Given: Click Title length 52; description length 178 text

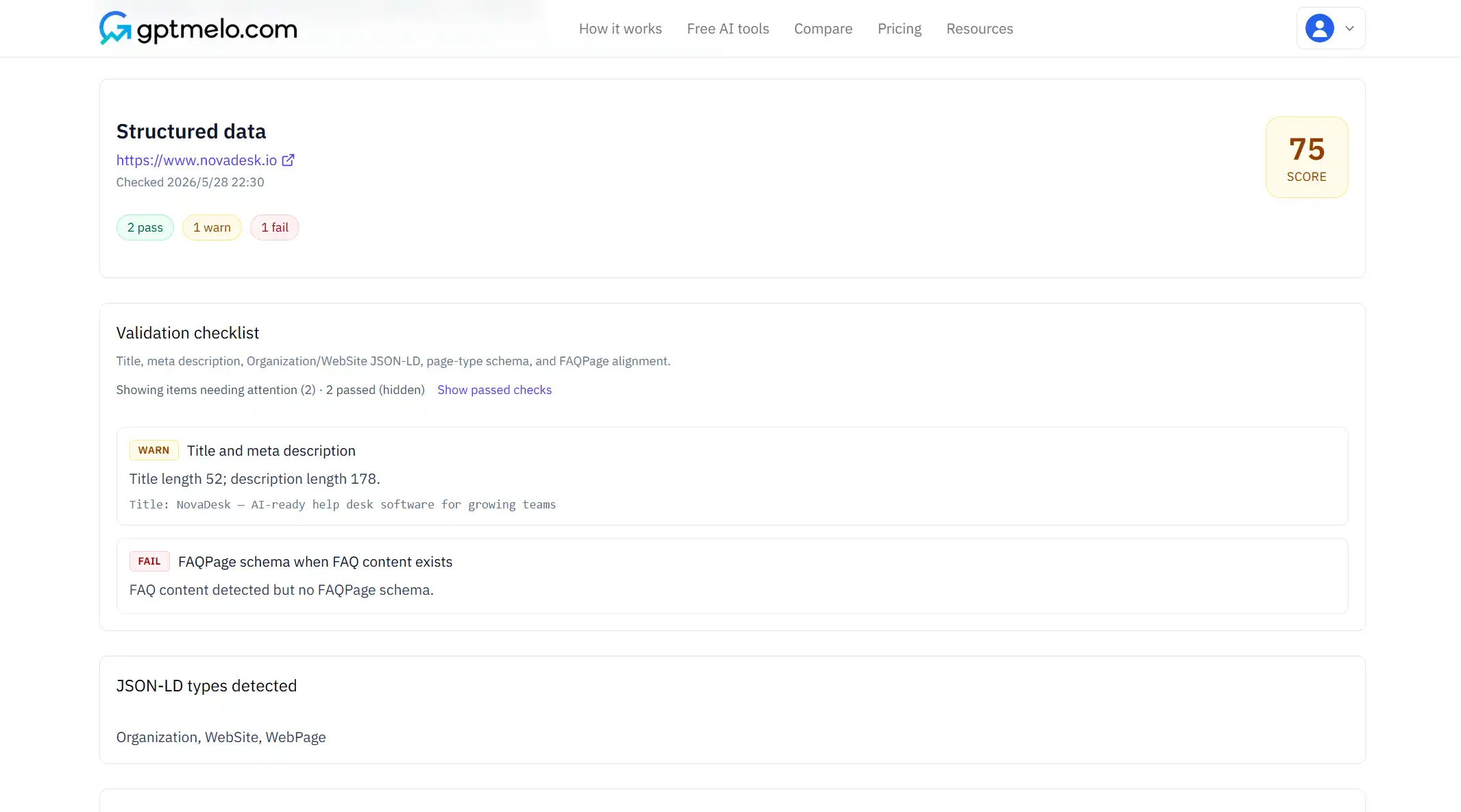Looking at the screenshot, I should (x=255, y=479).
